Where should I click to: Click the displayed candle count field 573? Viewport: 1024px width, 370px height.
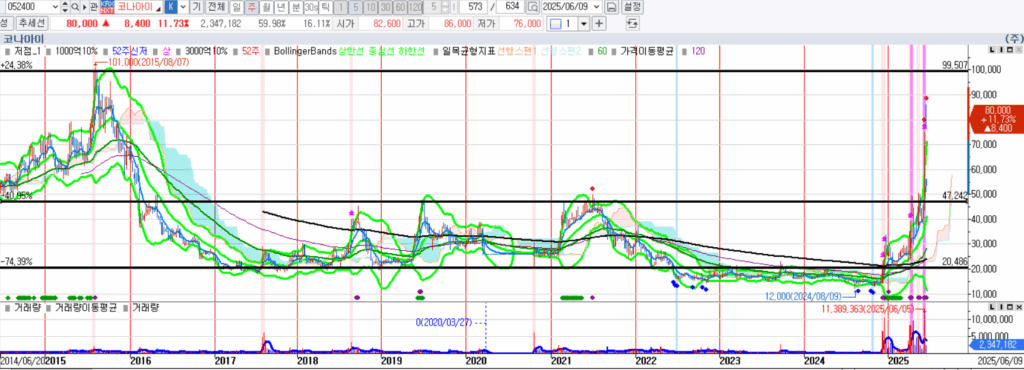click(474, 7)
